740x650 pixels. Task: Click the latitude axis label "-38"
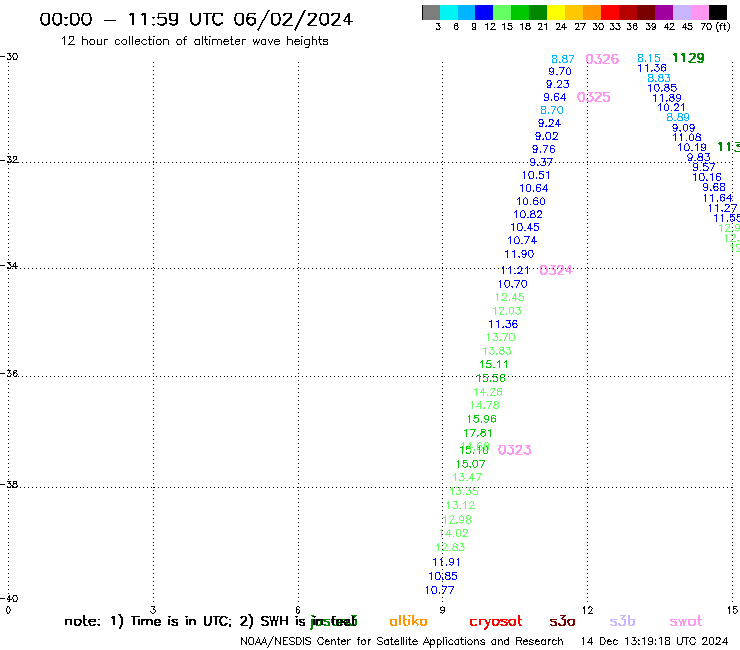pyautogui.click(x=9, y=484)
